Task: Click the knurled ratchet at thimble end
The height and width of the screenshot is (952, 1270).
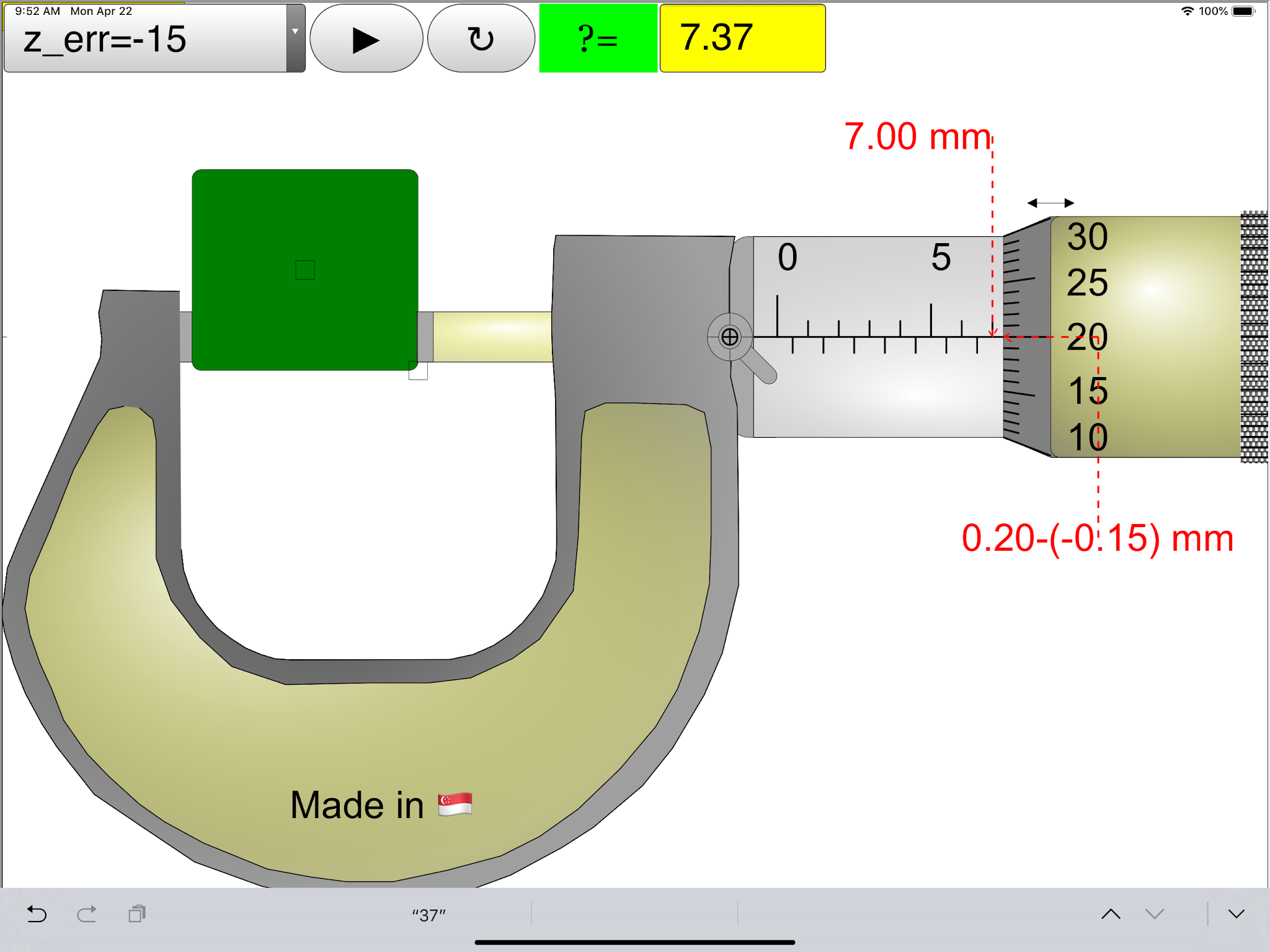Action: click(1254, 337)
